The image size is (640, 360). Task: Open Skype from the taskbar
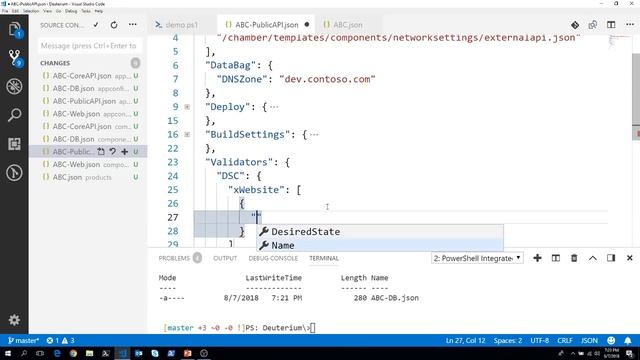click(155, 353)
